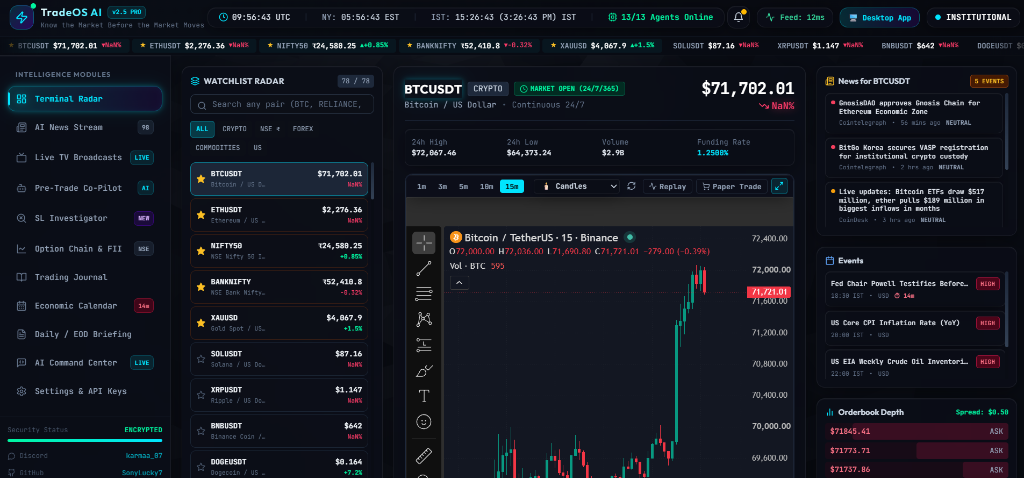
Task: Open SL Investigator module
Action: (85, 218)
